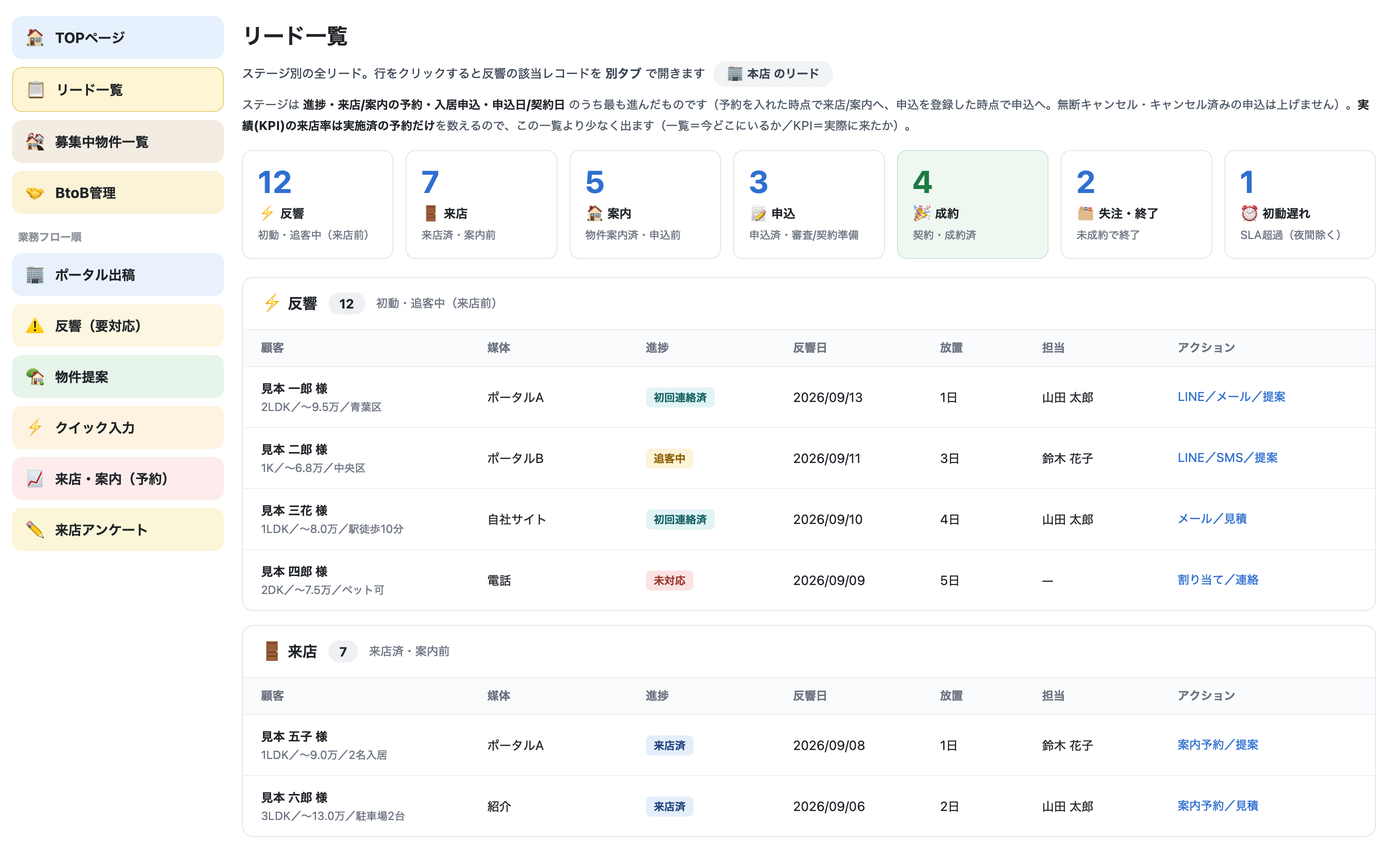
Task: Click the 電話 media cell
Action: [x=499, y=580]
